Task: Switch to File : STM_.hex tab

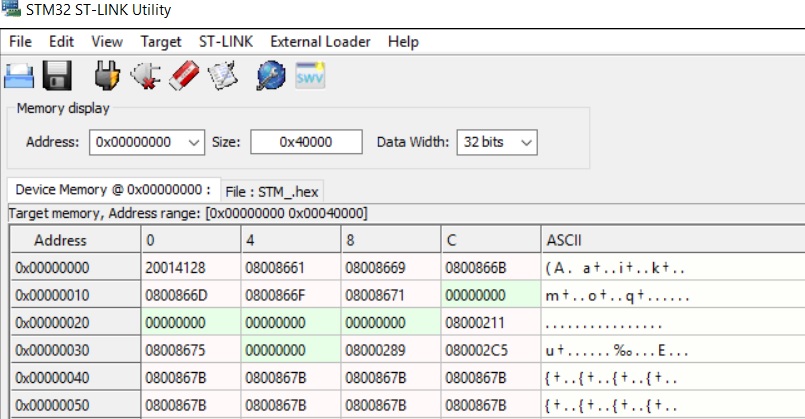Action: click(x=272, y=192)
